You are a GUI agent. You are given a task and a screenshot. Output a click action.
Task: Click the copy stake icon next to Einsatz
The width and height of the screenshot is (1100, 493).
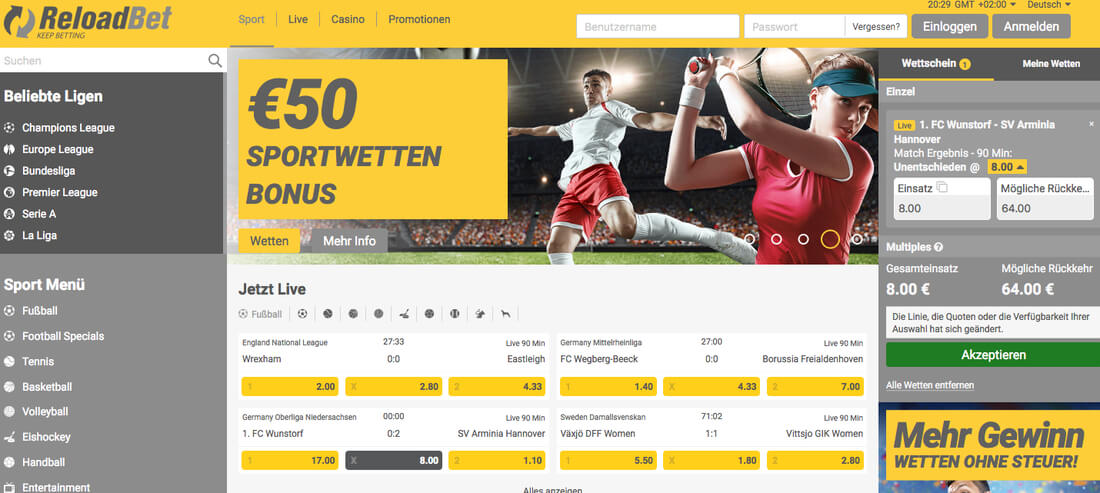pyautogui.click(x=942, y=187)
